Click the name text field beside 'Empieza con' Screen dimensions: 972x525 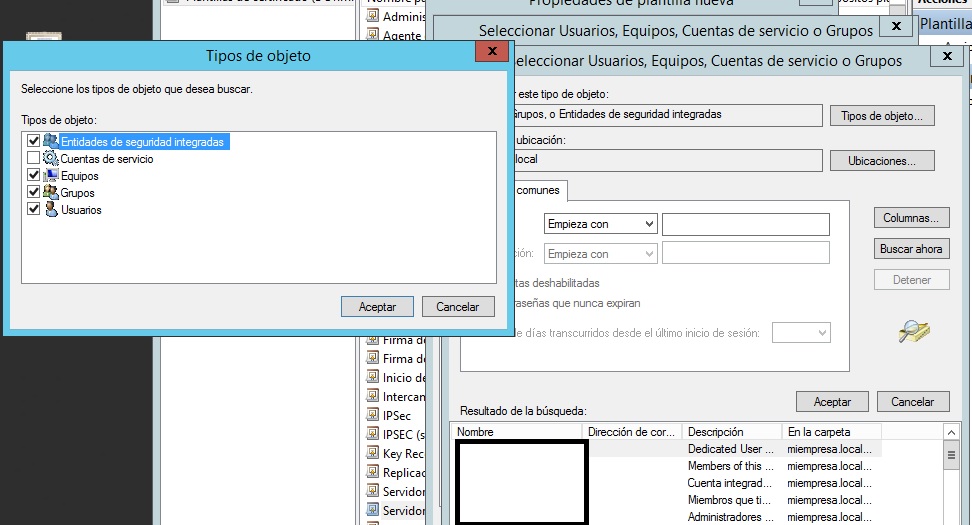(745, 224)
